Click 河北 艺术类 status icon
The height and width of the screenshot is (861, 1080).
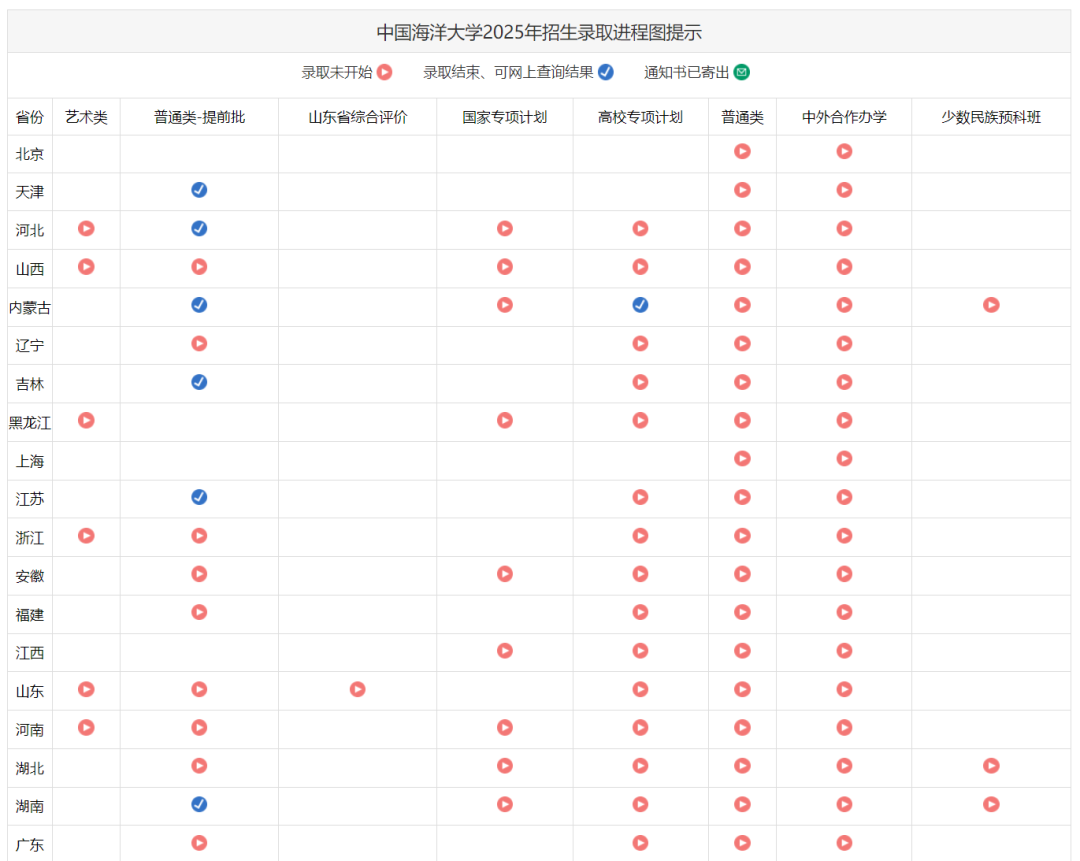[x=86, y=229]
